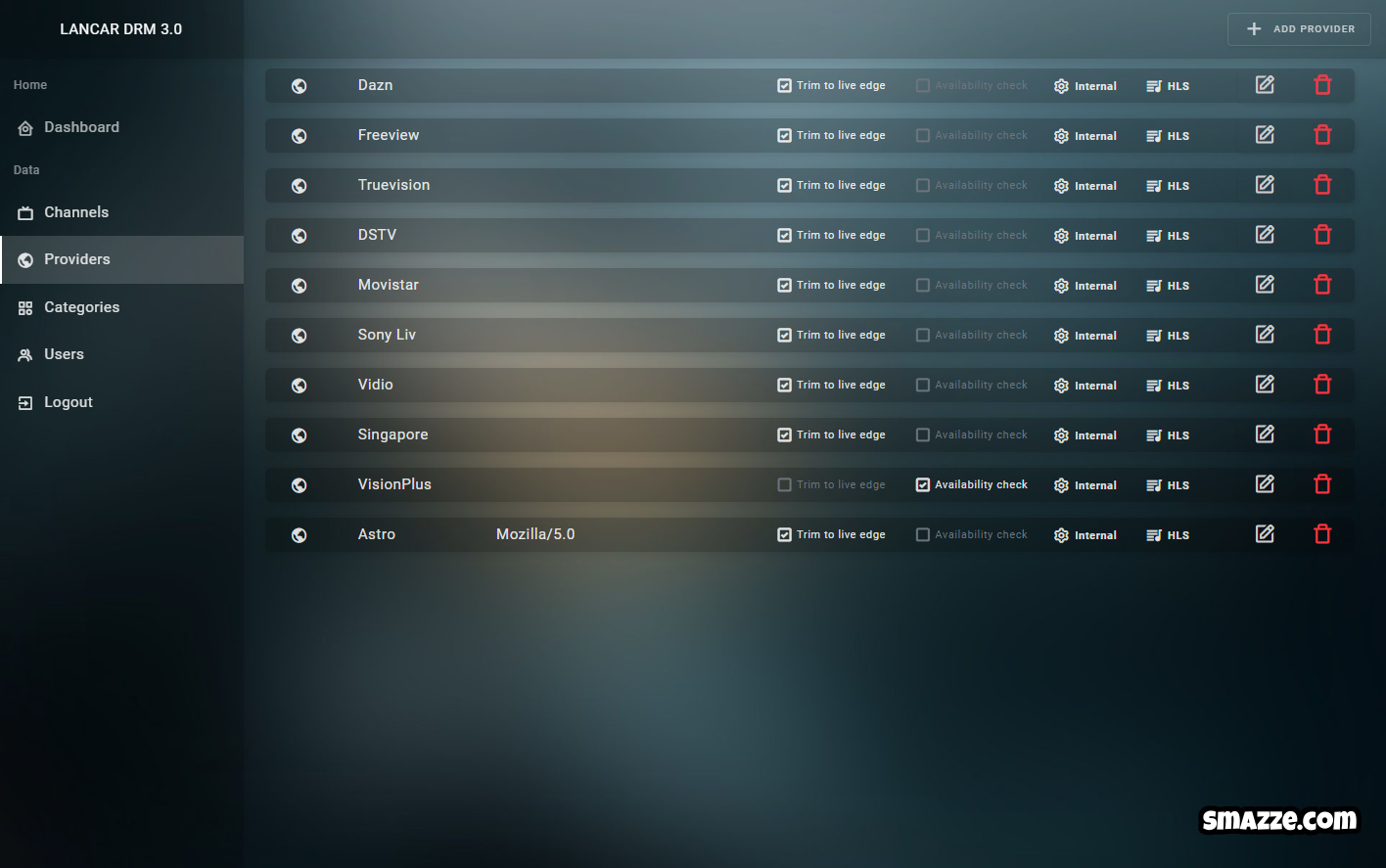Click the Add Provider button
This screenshot has width=1386, height=868.
click(1299, 29)
